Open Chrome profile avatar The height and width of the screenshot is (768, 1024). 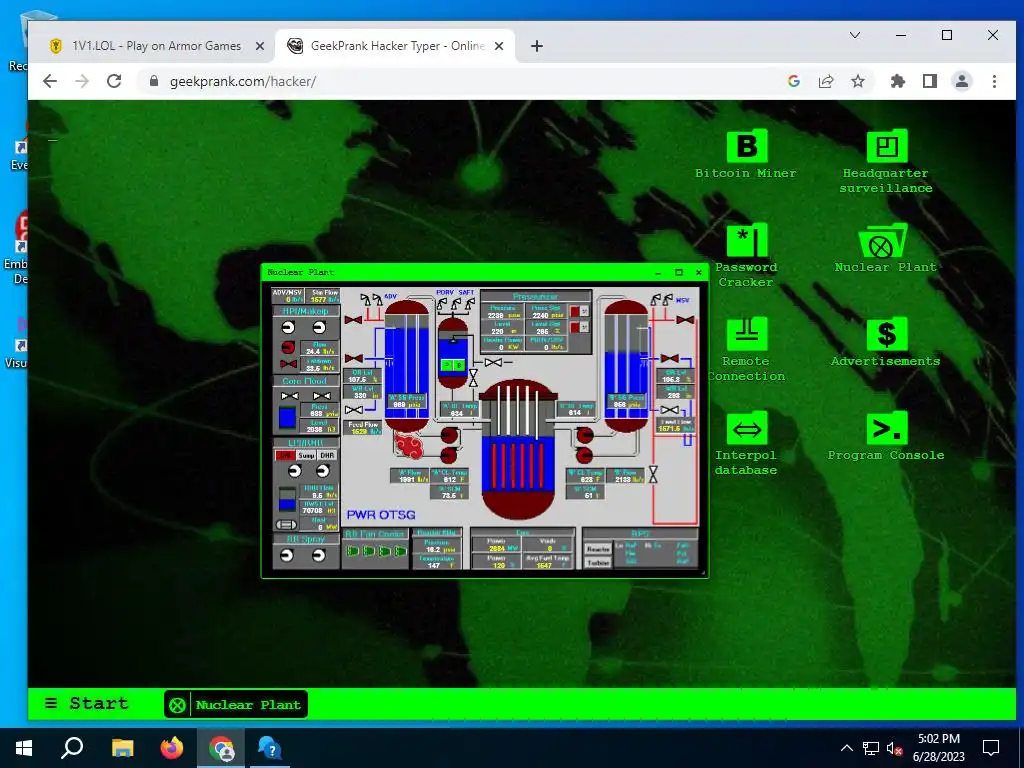click(962, 81)
